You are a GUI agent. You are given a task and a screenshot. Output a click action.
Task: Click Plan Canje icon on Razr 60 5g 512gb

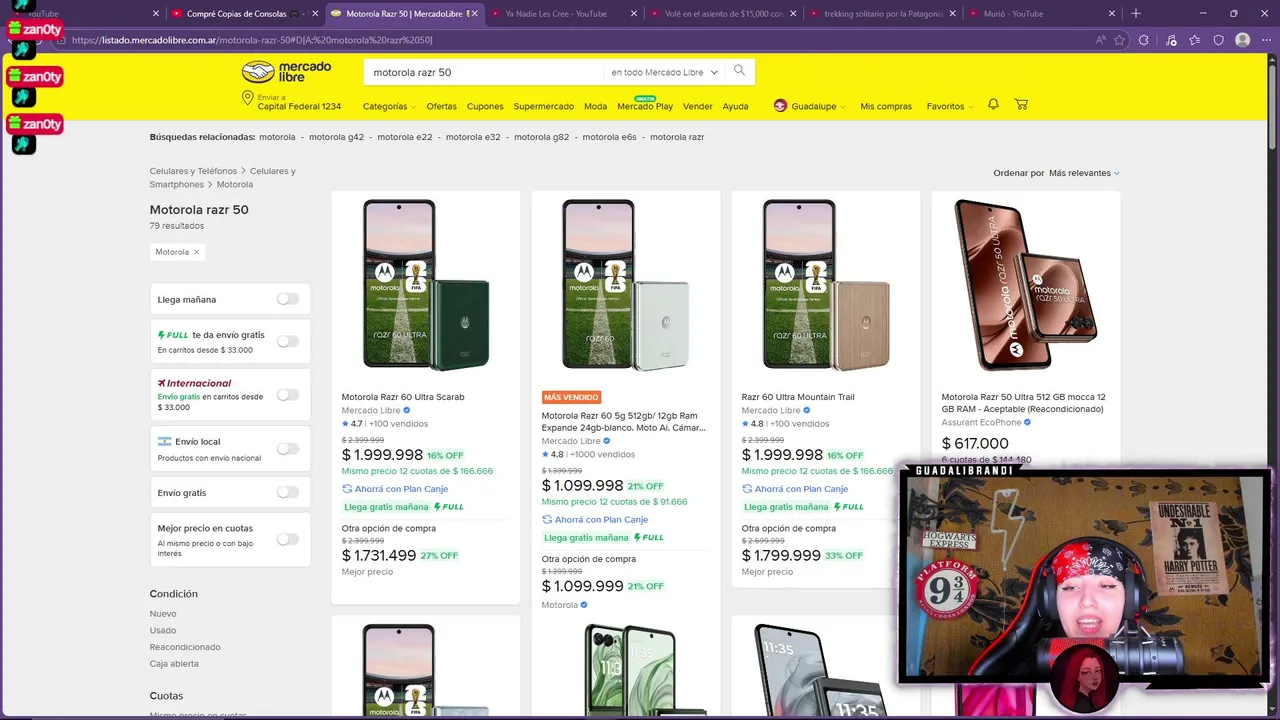point(547,520)
